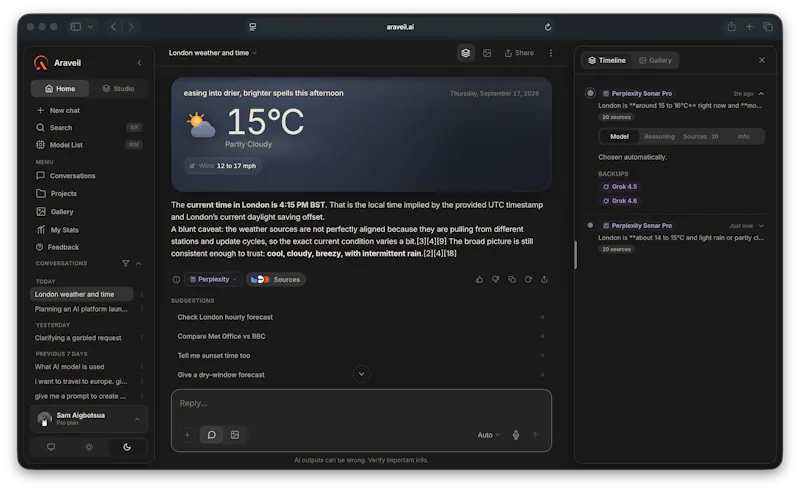Select suggestion Compare Met Office vs BBC
The width and height of the screenshot is (800, 491).
click(x=361, y=336)
